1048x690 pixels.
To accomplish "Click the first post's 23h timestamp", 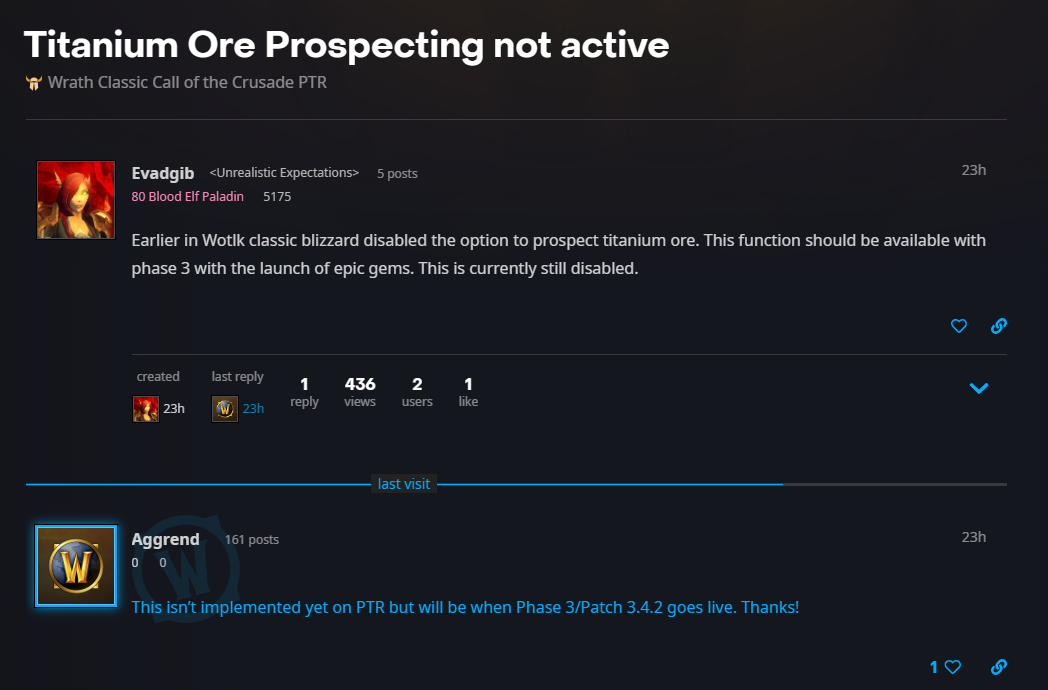I will pos(974,170).
